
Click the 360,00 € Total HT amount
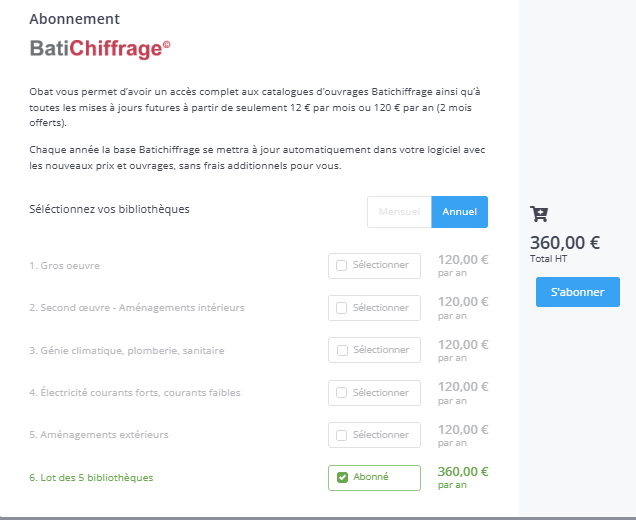pyautogui.click(x=565, y=242)
